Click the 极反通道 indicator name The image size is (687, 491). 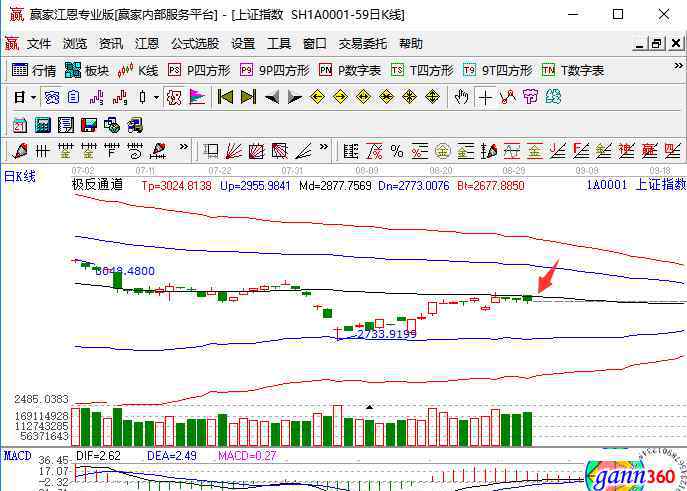point(97,185)
